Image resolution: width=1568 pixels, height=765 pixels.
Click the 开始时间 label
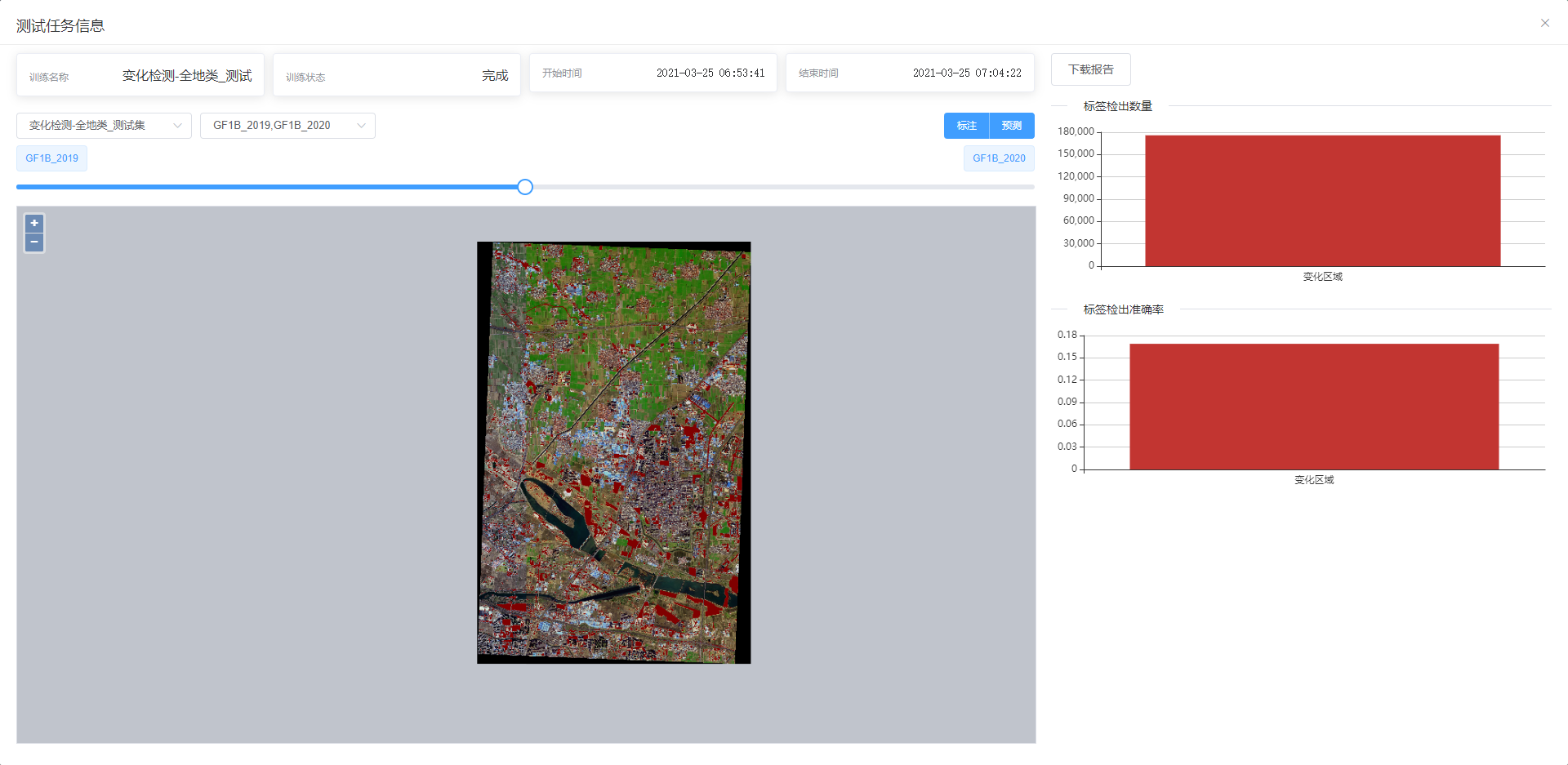coord(562,73)
